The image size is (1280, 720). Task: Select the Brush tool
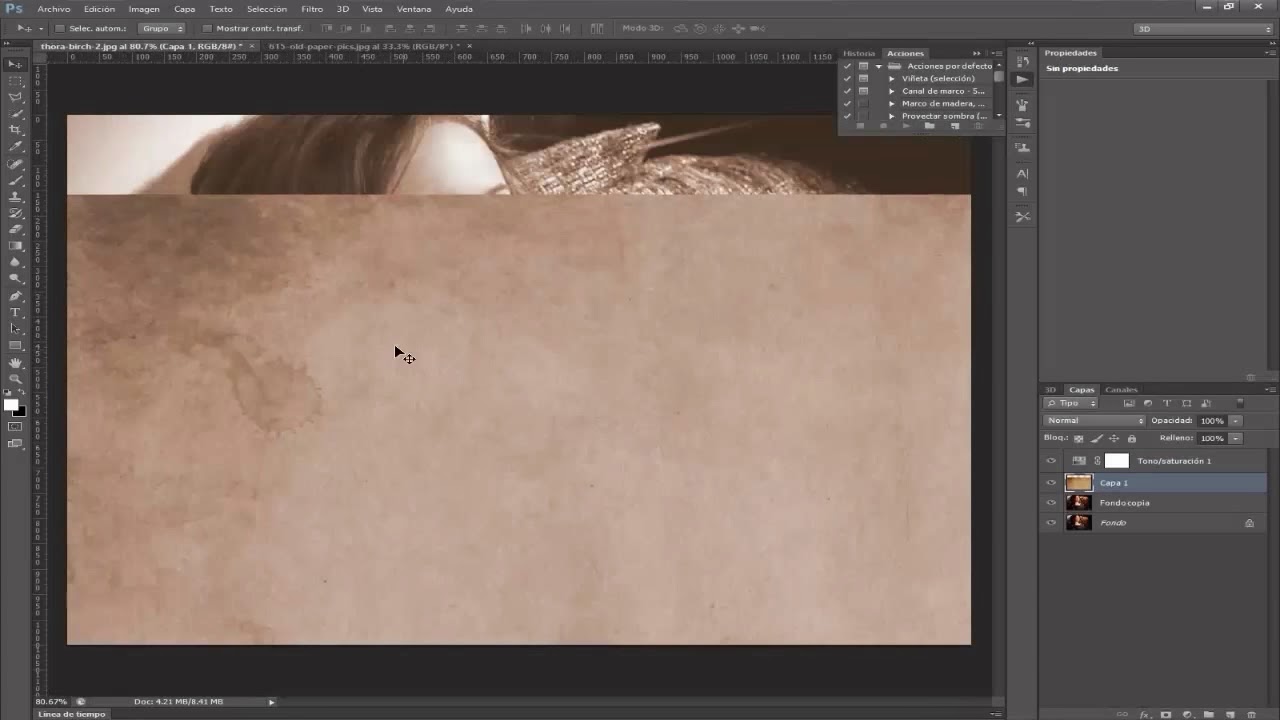coord(15,181)
